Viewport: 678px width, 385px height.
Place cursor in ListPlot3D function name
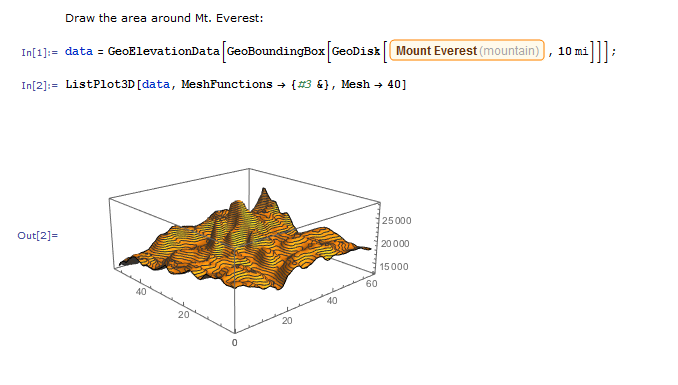click(100, 84)
